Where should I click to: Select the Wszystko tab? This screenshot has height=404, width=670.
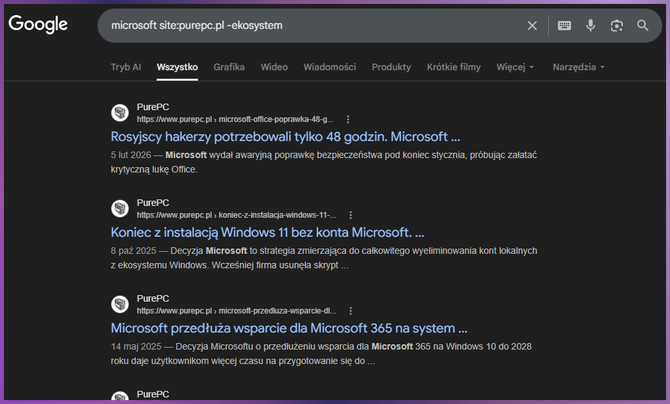177,67
